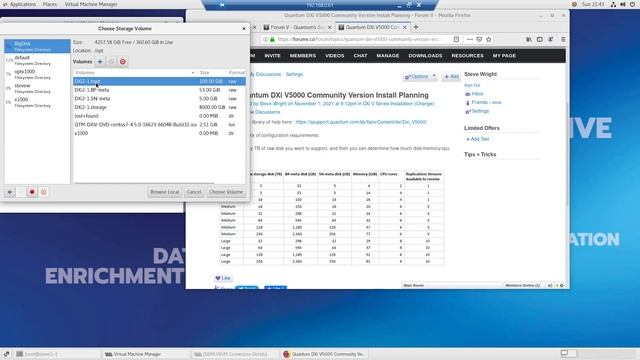
Task: Select the DXI2-1.storage volume
Action: (x=159, y=107)
